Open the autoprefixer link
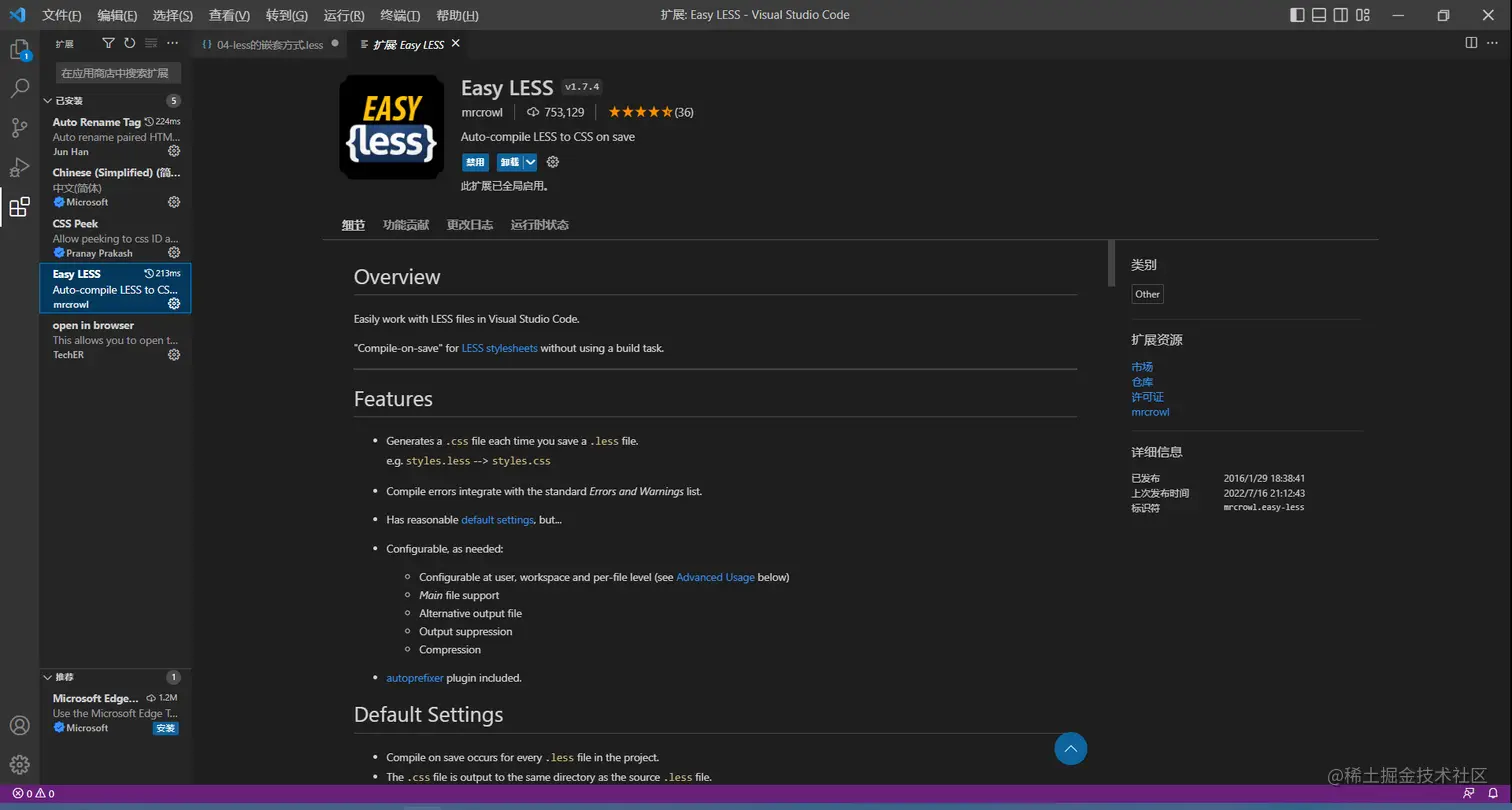The width and height of the screenshot is (1512, 810). (x=415, y=678)
